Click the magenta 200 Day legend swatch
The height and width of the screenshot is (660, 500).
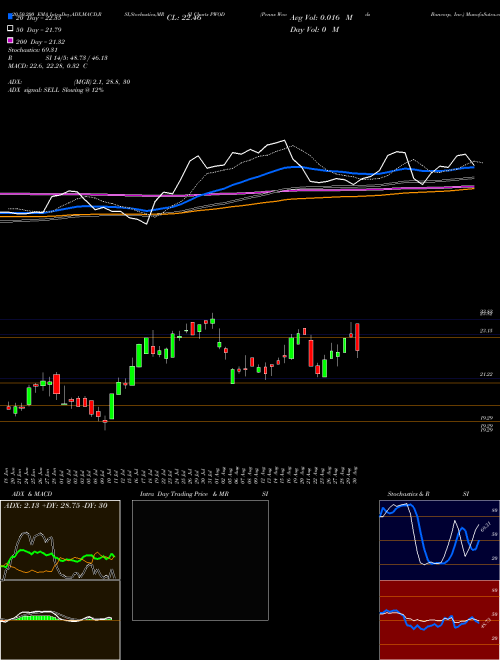pyautogui.click(x=11, y=40)
